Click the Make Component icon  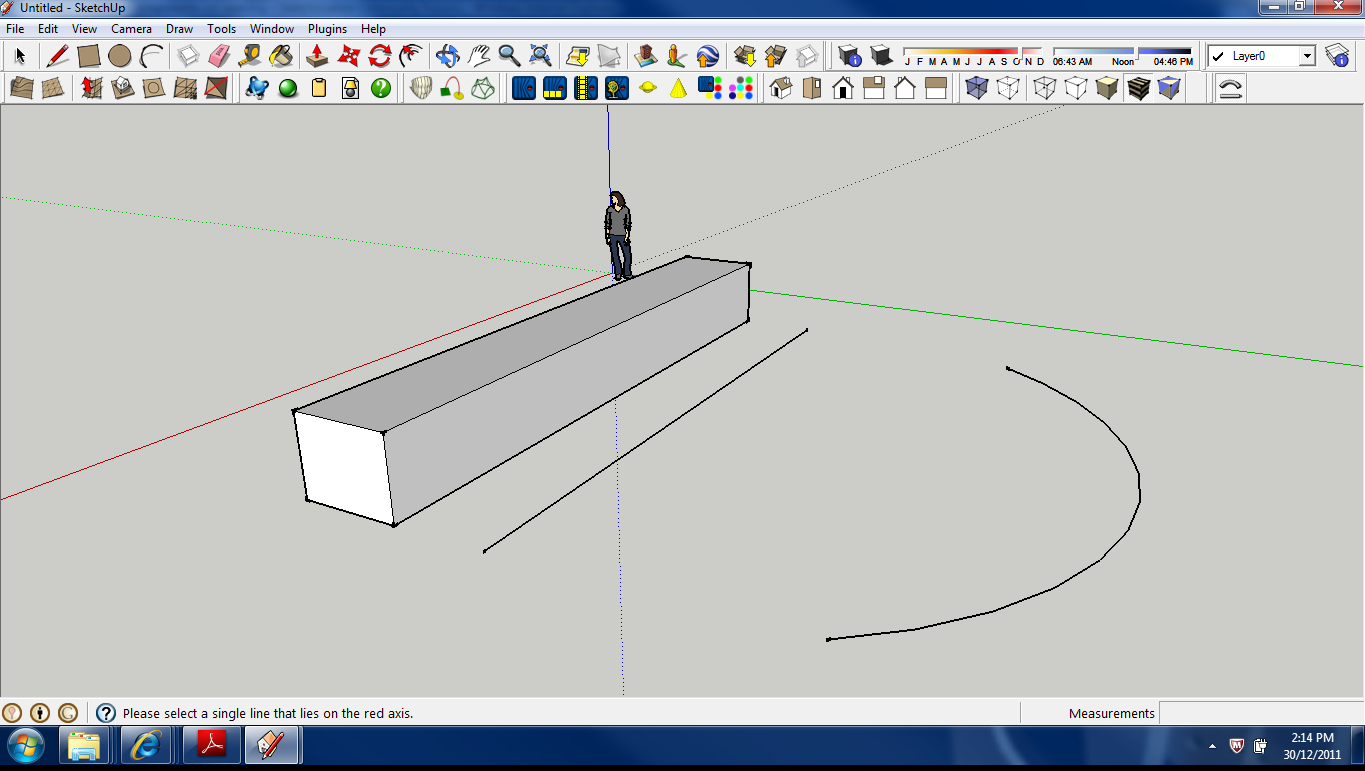click(x=189, y=56)
